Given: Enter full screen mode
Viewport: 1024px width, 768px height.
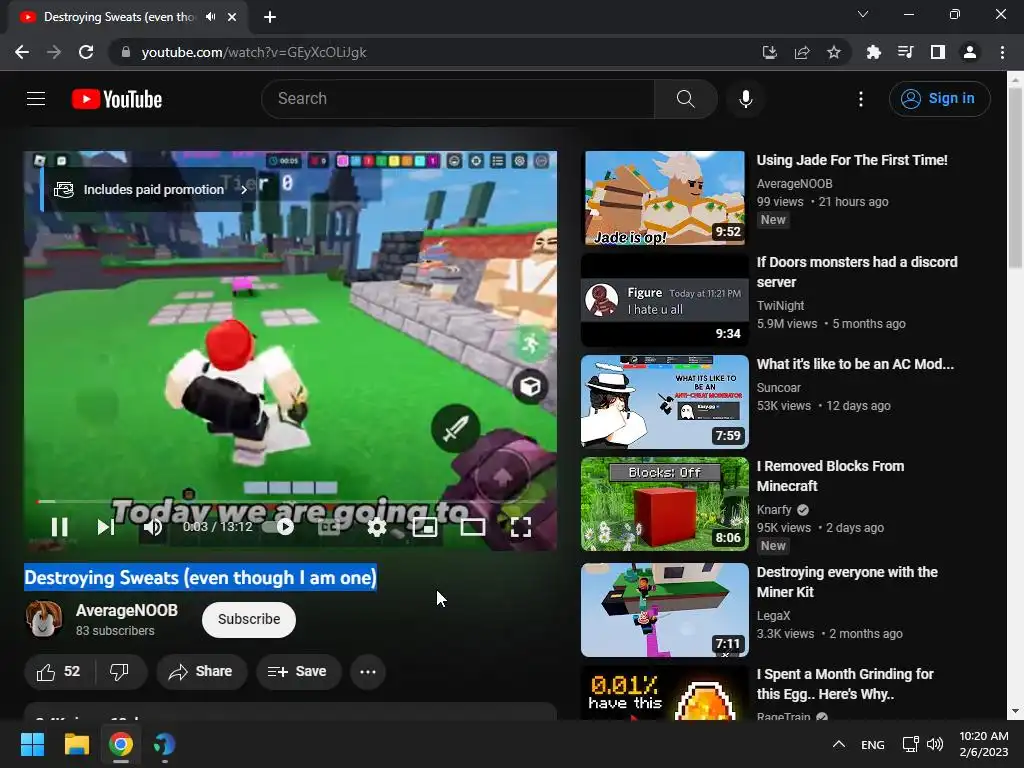Looking at the screenshot, I should click(520, 526).
